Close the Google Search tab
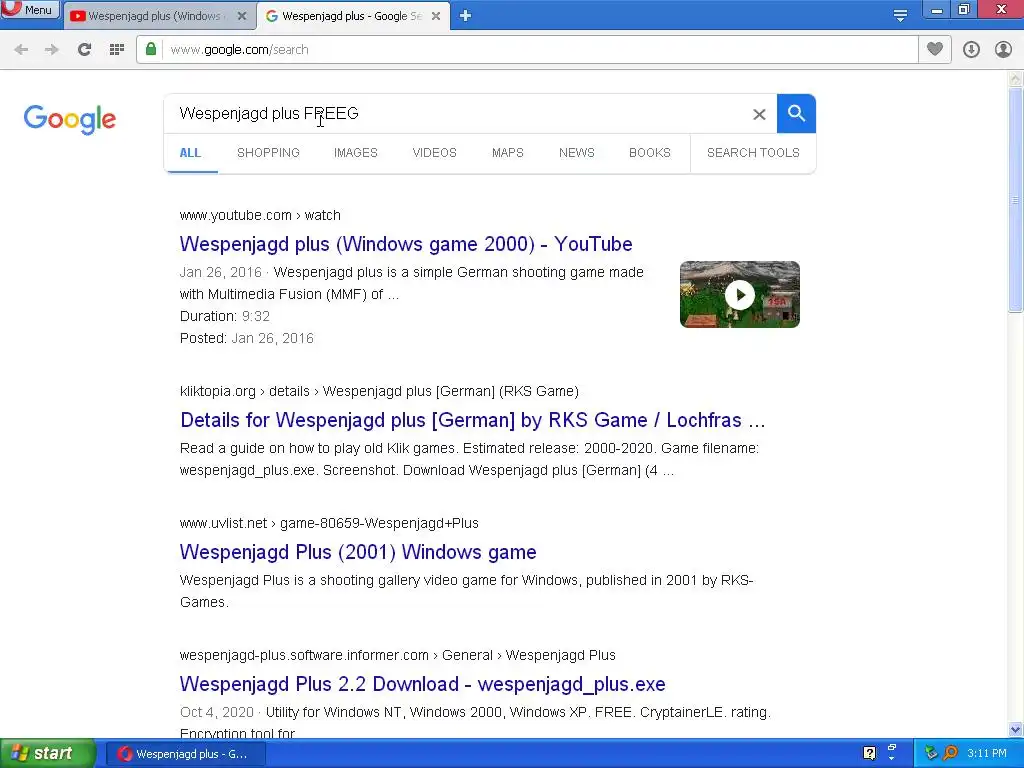The height and width of the screenshot is (768, 1024). coord(436,16)
